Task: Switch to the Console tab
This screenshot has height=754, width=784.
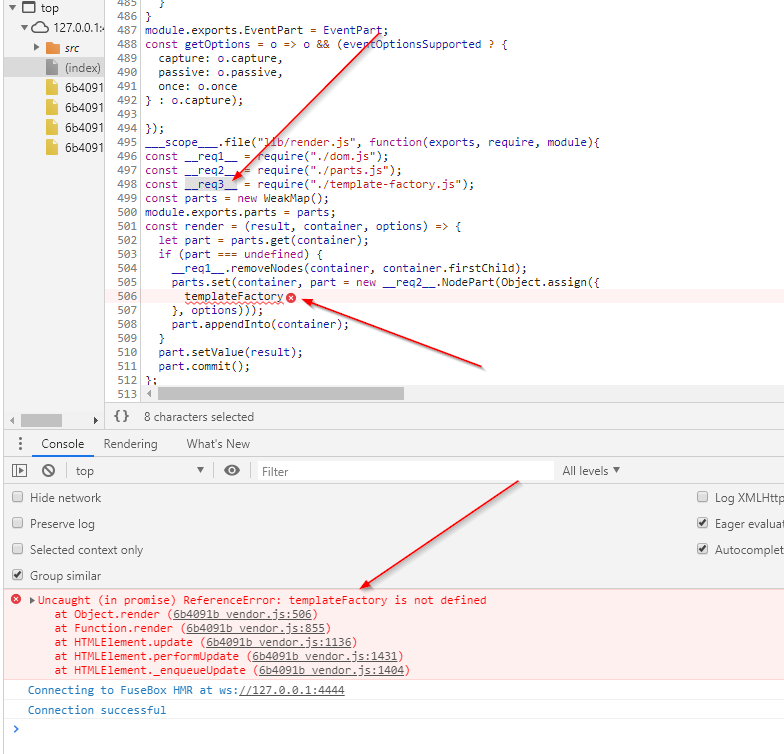Action: 62,444
